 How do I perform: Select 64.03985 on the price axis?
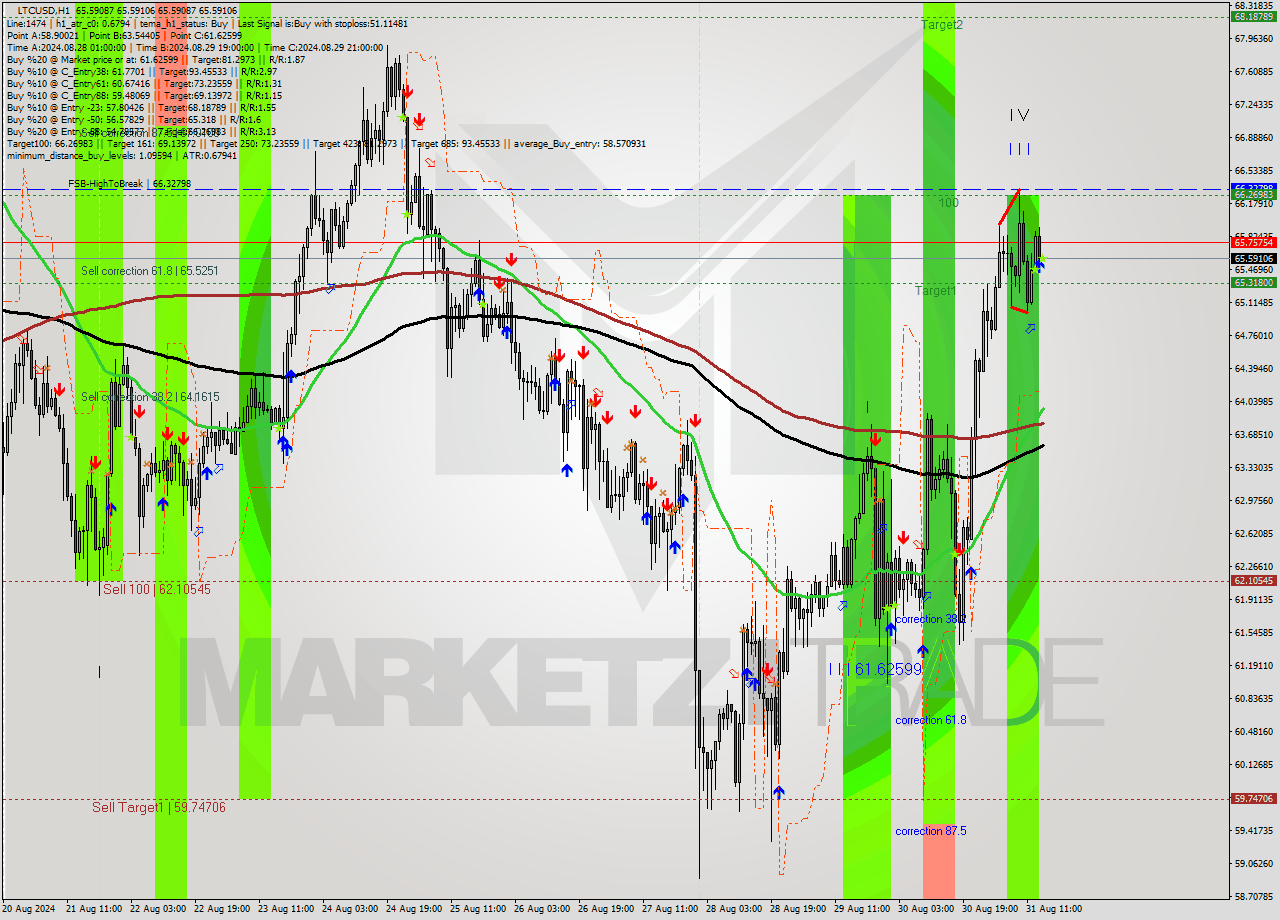tap(1253, 402)
